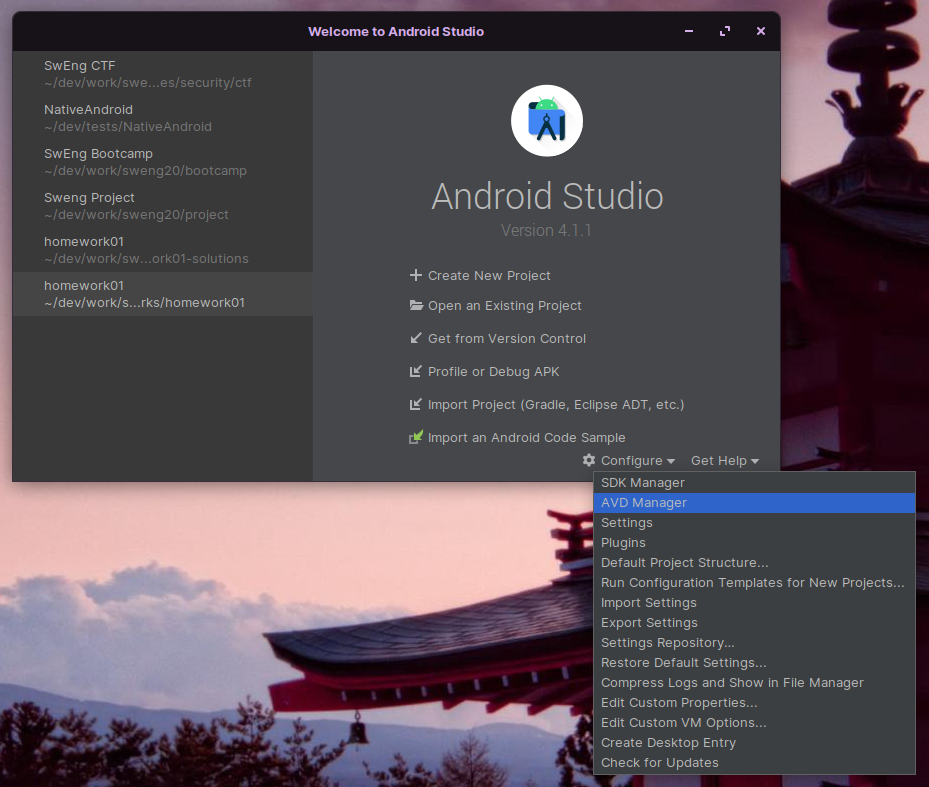Choose Run Configuration Templates for New Projects...

[x=754, y=583]
